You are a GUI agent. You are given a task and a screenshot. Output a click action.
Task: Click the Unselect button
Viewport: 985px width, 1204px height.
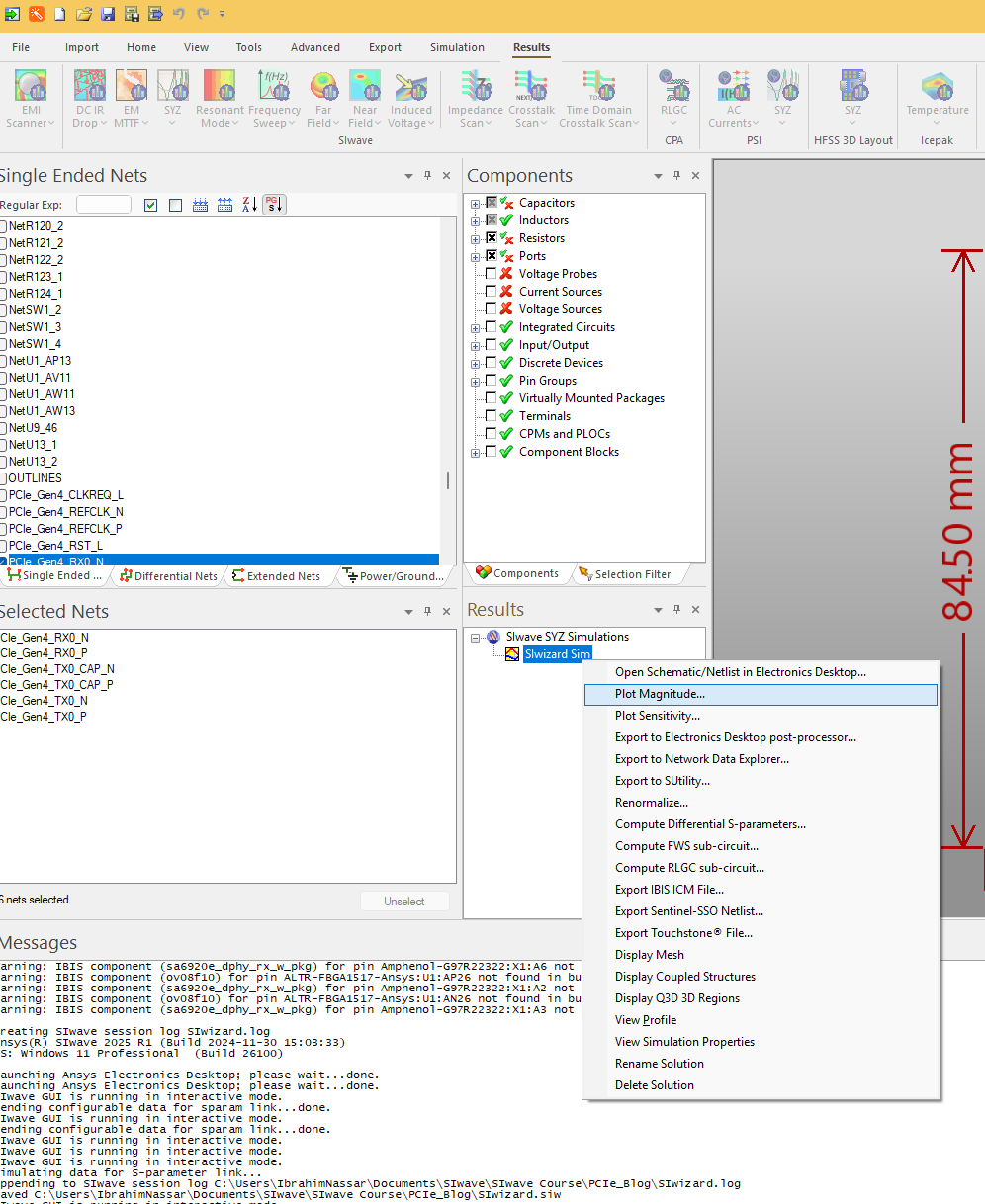point(406,902)
